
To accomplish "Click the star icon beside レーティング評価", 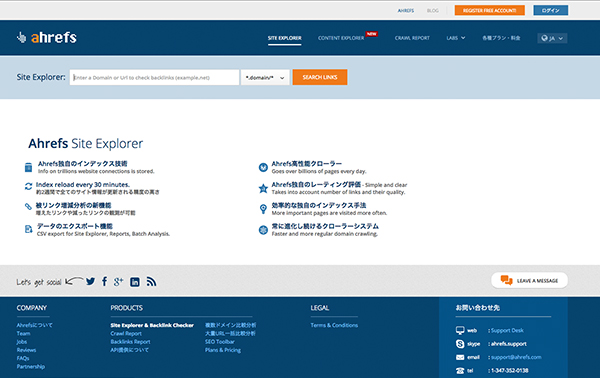I will point(263,188).
